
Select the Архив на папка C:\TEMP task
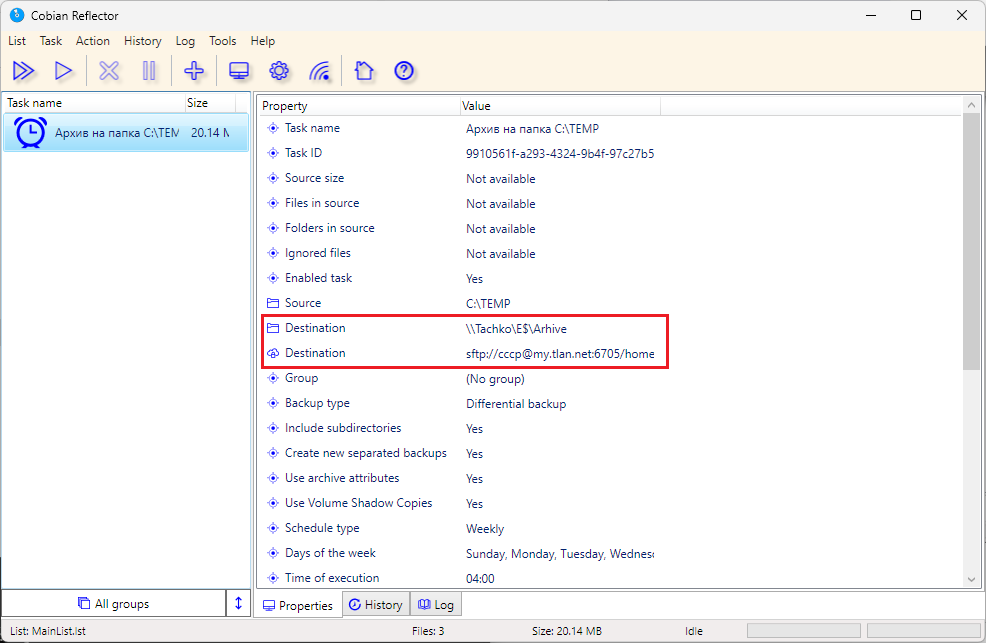[126, 133]
